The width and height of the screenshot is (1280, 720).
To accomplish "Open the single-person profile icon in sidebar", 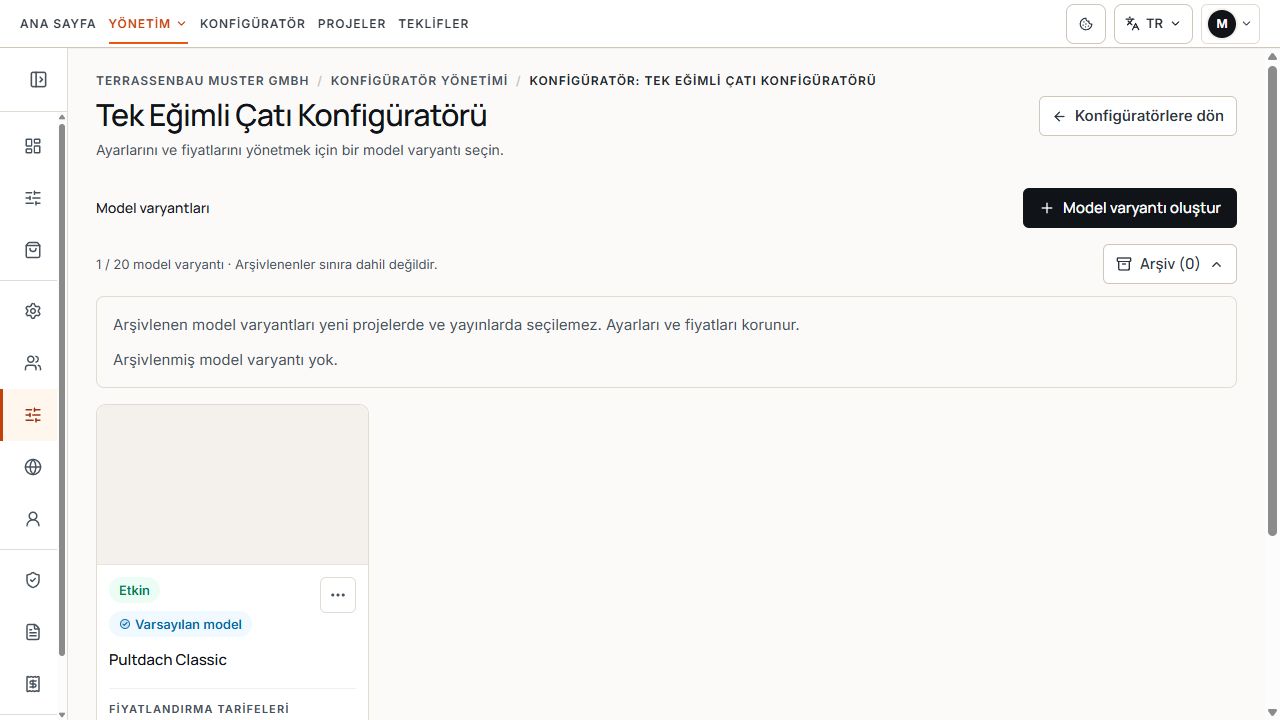I will (33, 519).
